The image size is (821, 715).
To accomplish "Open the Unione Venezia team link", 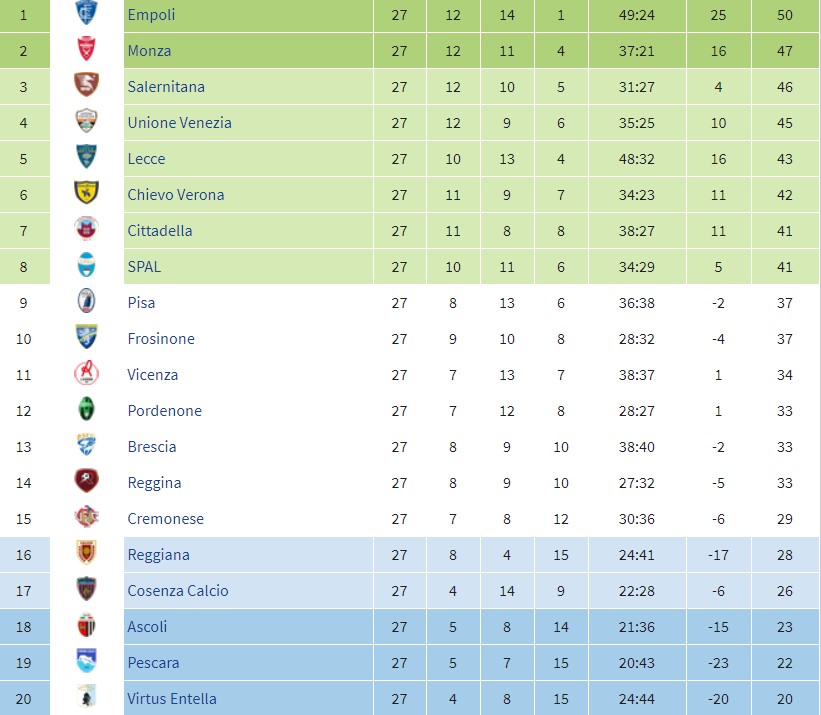I will (179, 123).
